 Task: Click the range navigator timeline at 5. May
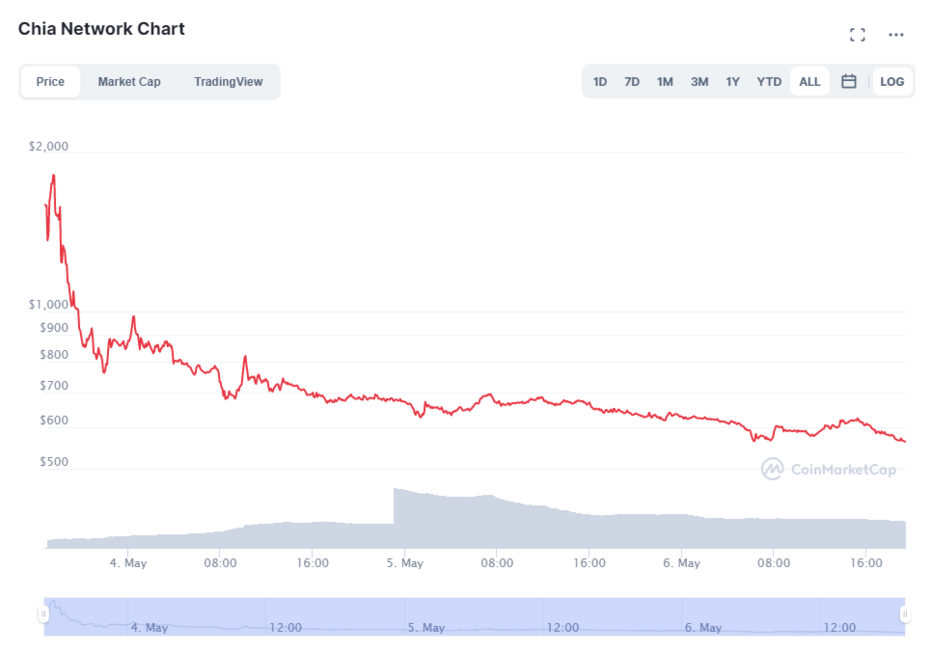pos(427,627)
